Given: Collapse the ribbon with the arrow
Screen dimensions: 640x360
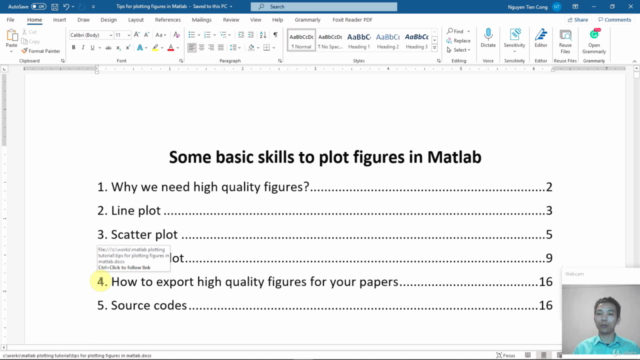Looking at the screenshot, I should [x=634, y=61].
